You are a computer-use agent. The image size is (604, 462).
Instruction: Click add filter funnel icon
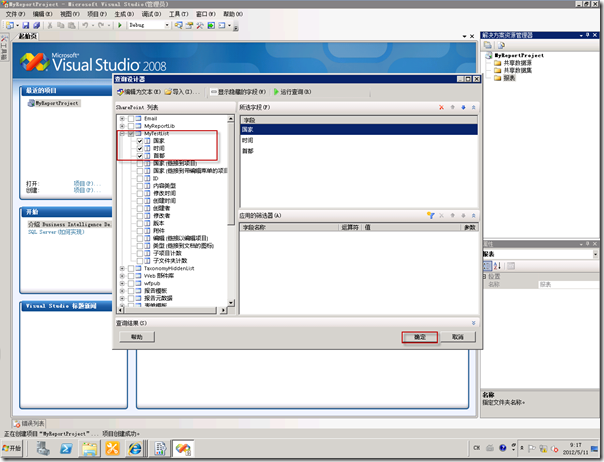(431, 215)
